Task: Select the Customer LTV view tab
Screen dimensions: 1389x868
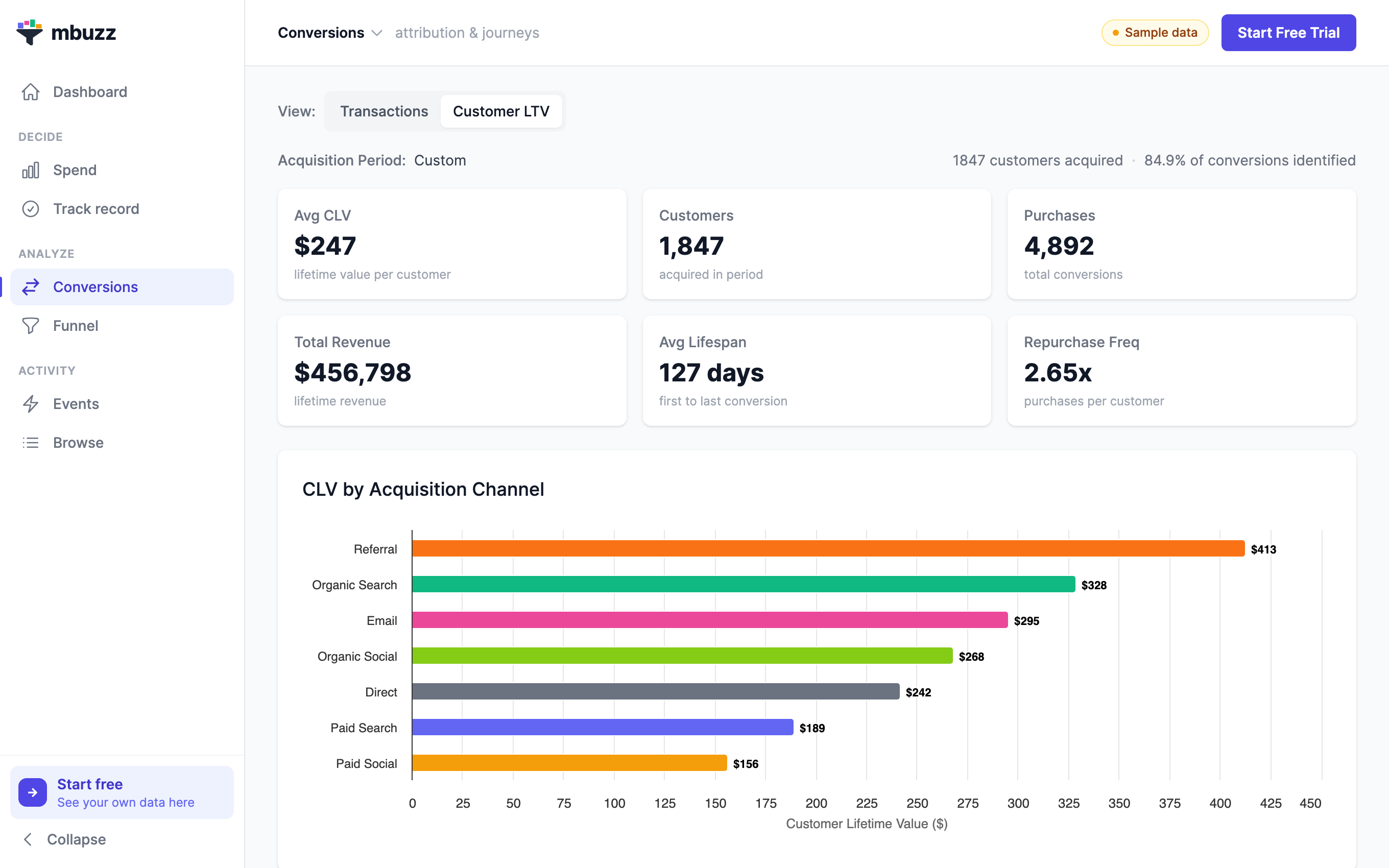Action: pyautogui.click(x=501, y=111)
